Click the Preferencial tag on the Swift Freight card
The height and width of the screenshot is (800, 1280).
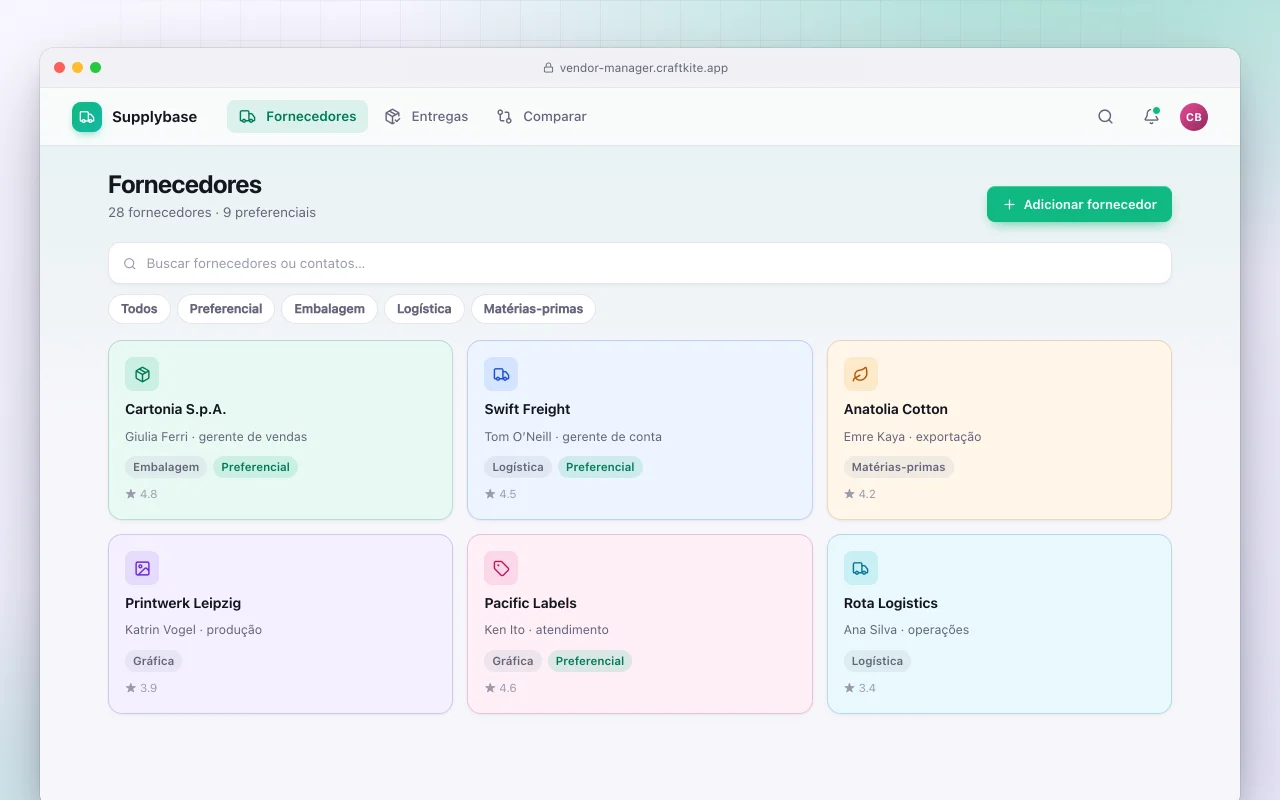(600, 467)
